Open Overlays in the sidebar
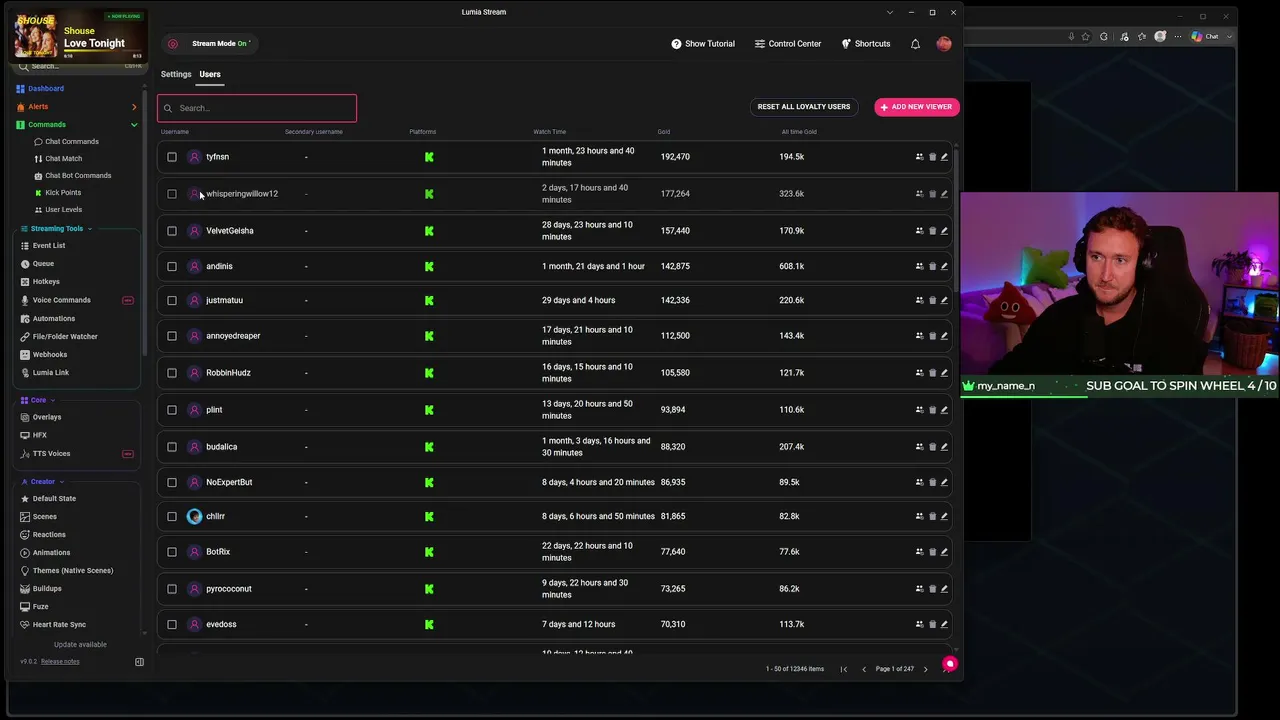This screenshot has height=720, width=1280. point(41,417)
